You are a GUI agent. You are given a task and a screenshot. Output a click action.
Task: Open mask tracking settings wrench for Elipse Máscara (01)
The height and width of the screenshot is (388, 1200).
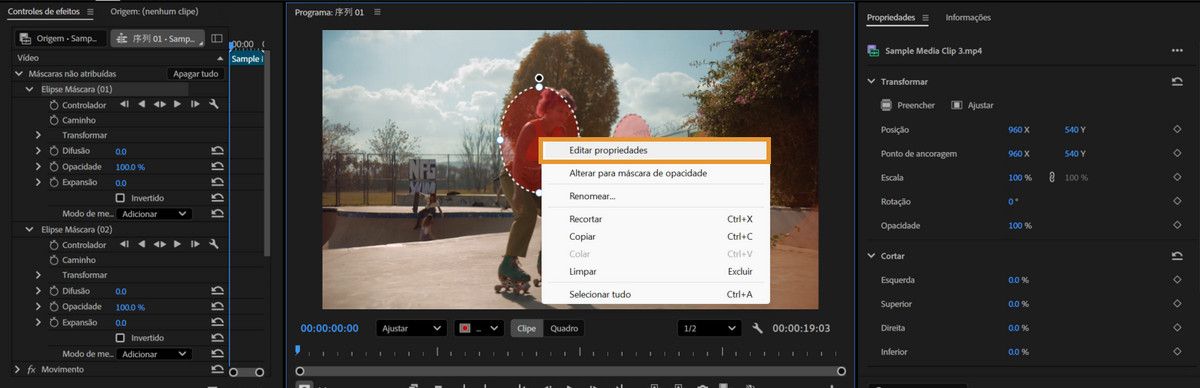pos(213,104)
